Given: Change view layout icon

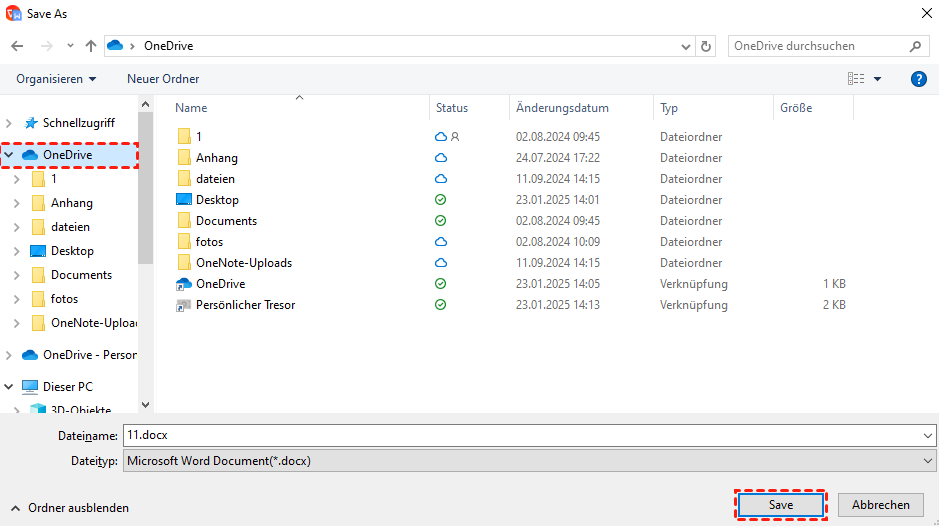Looking at the screenshot, I should (x=856, y=79).
